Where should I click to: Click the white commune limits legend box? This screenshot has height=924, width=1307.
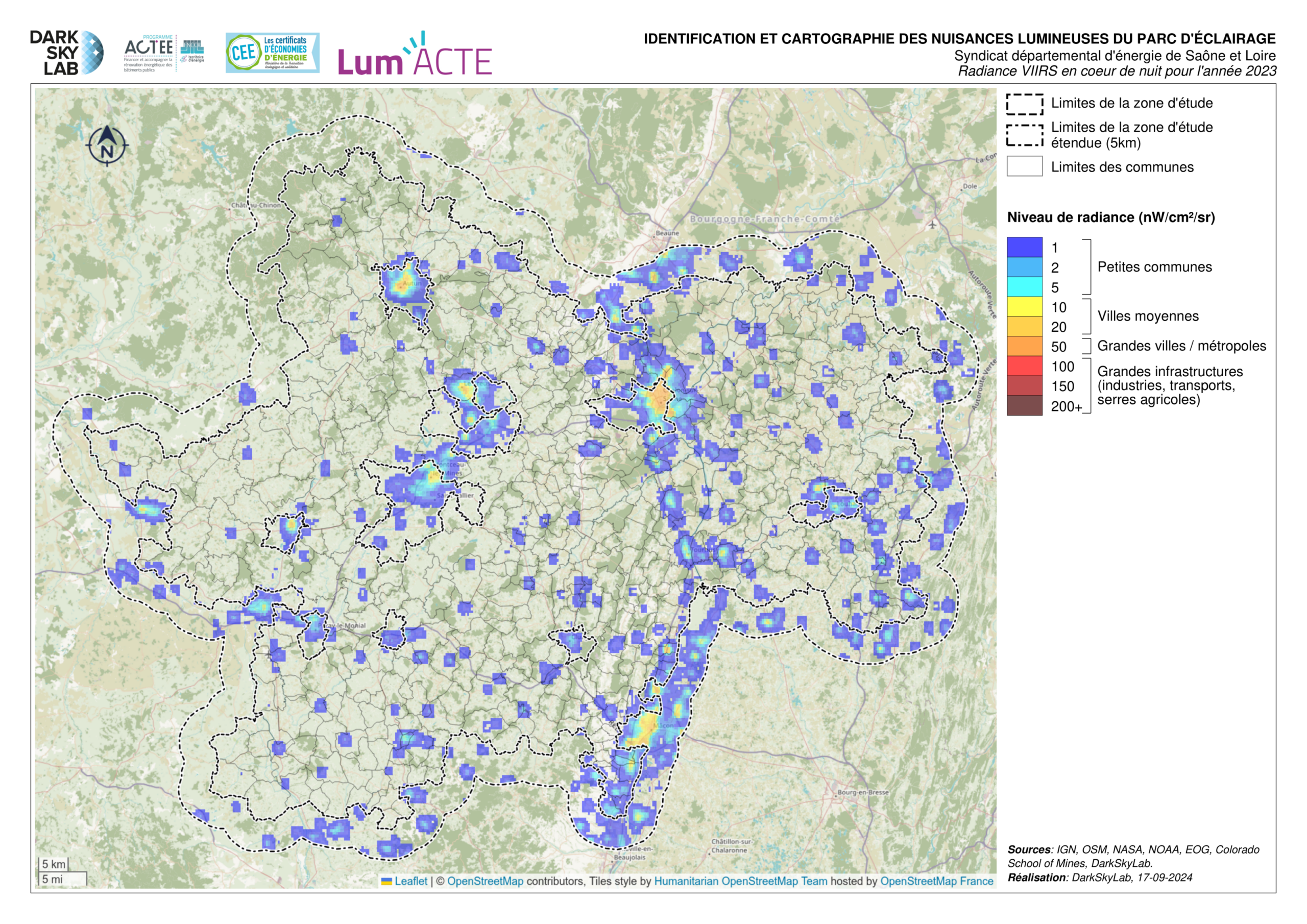pyautogui.click(x=1024, y=166)
